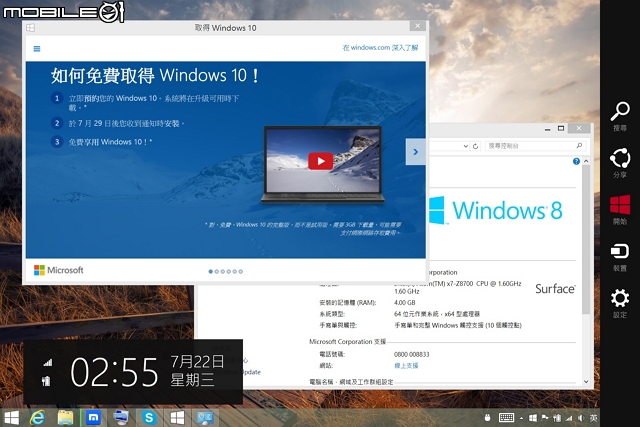
Task: Select the second page indicator dot
Action: click(217, 271)
